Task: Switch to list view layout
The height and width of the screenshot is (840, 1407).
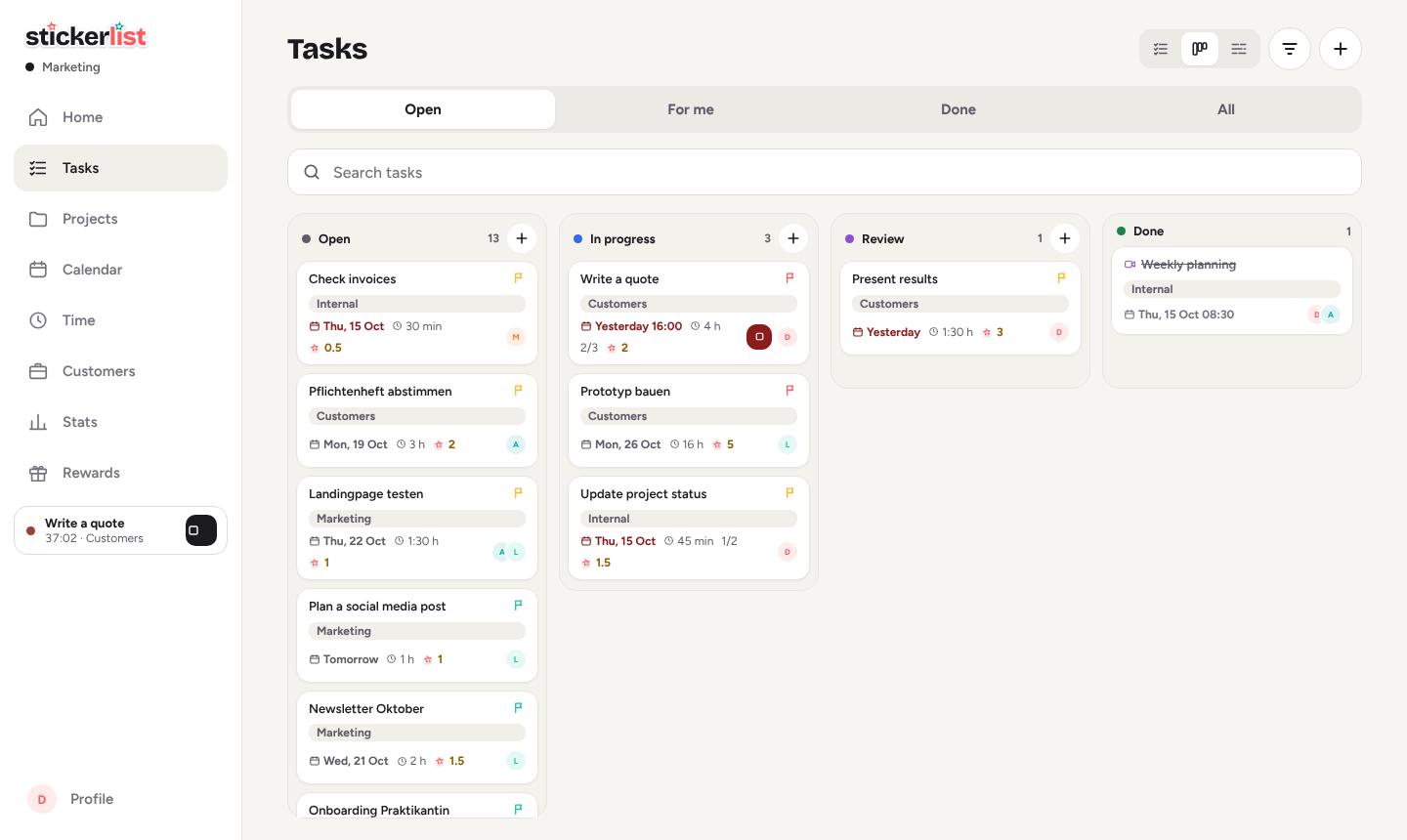Action: (x=1161, y=49)
